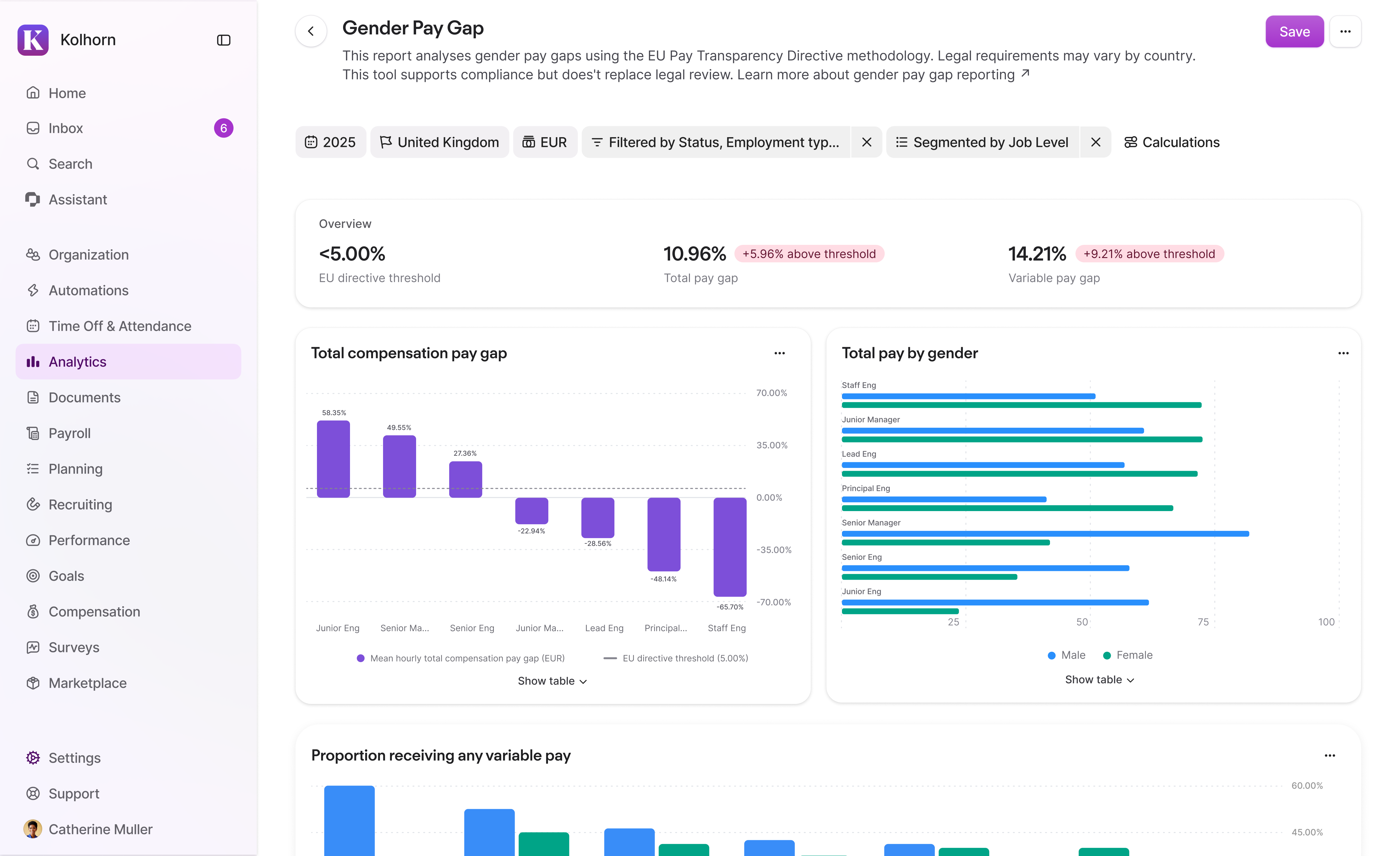
Task: Open Home in the sidebar
Action: [x=128, y=93]
